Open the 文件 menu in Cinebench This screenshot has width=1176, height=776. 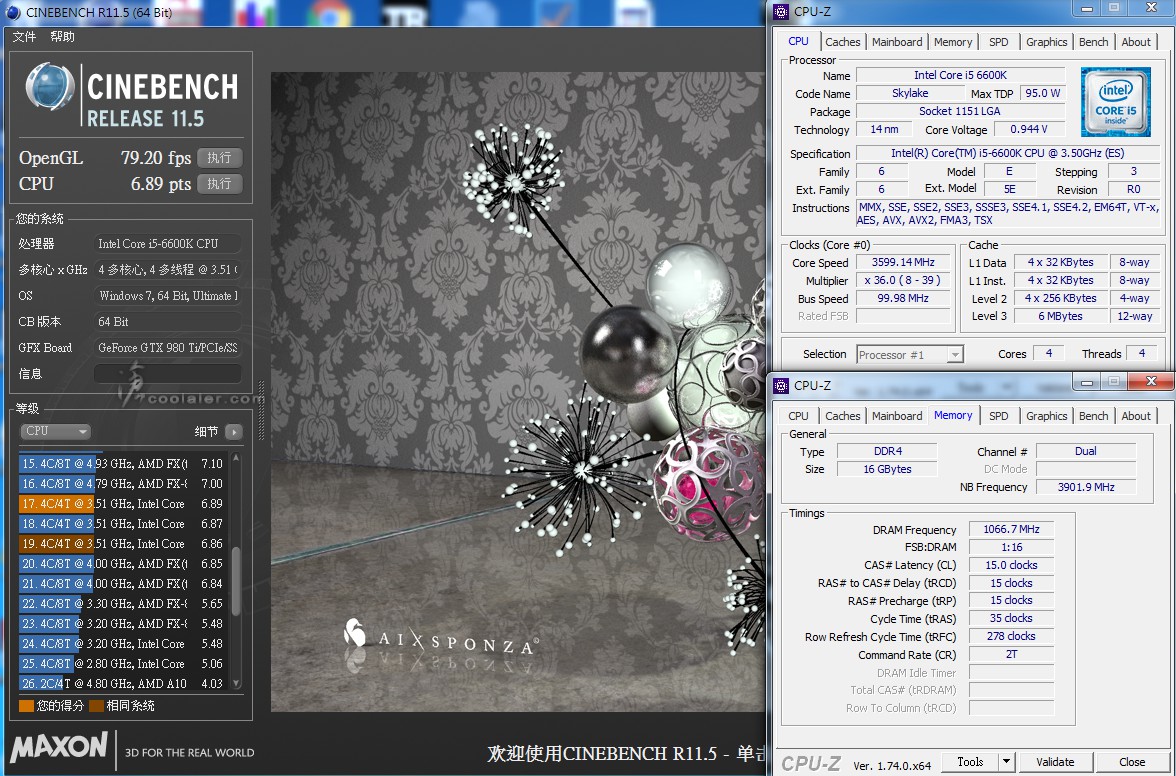24,37
